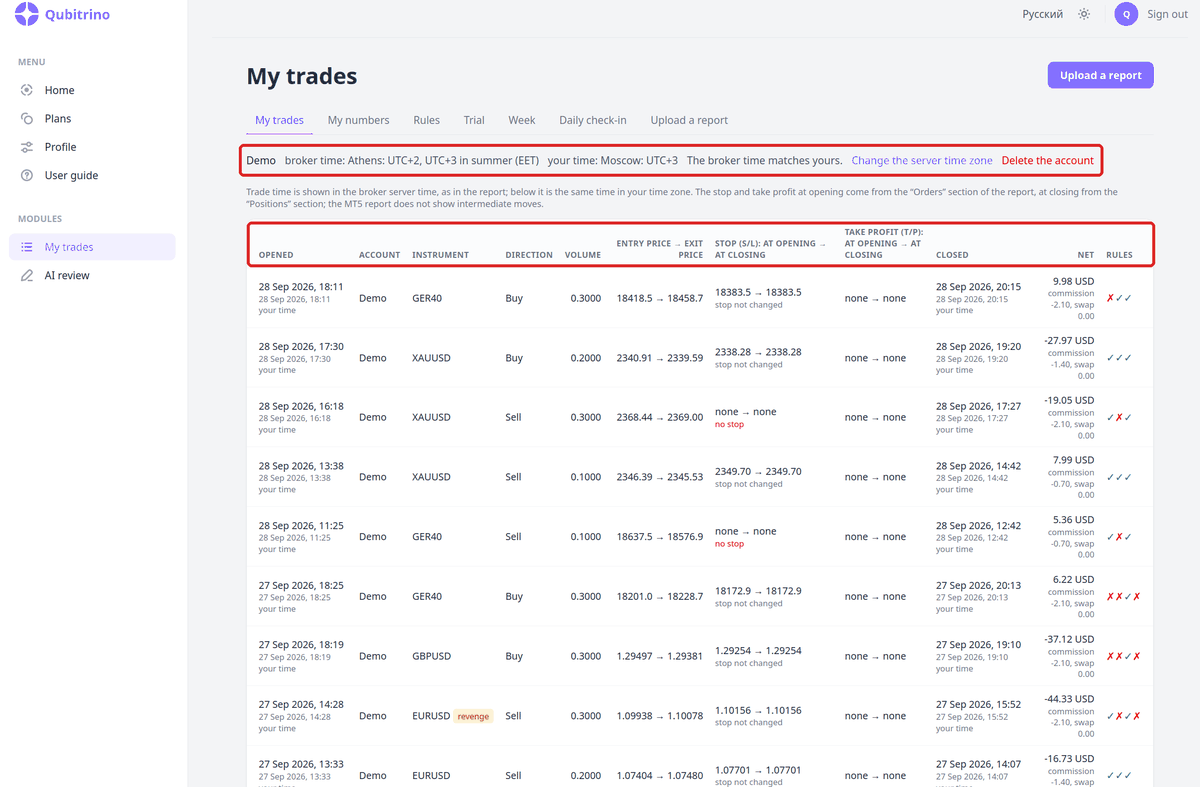Click rules marks for 28 Sep 18:11 trade
Screen dimensions: 1200x787
(x=1119, y=298)
